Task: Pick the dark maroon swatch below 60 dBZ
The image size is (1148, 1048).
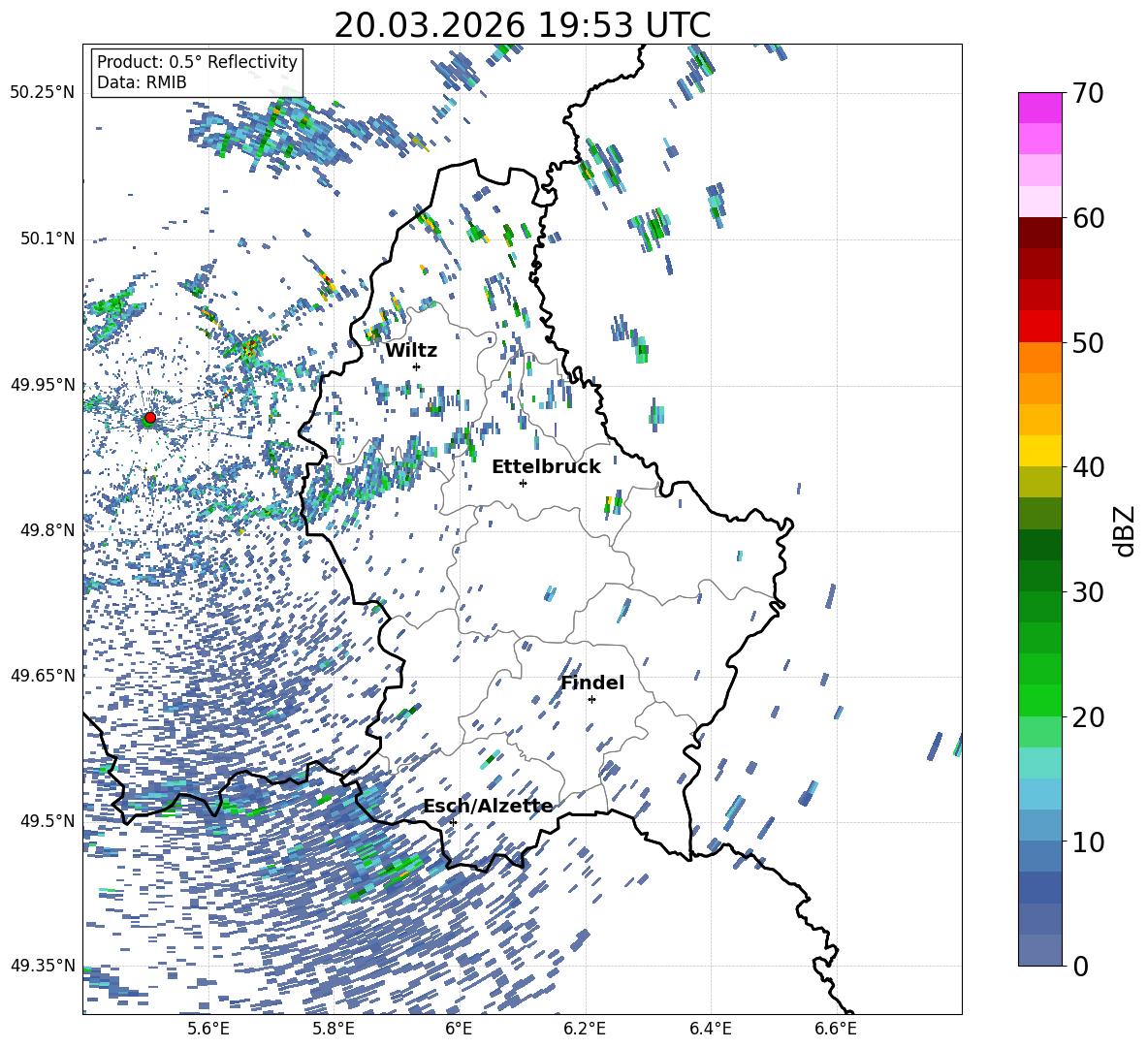Action: (1040, 233)
